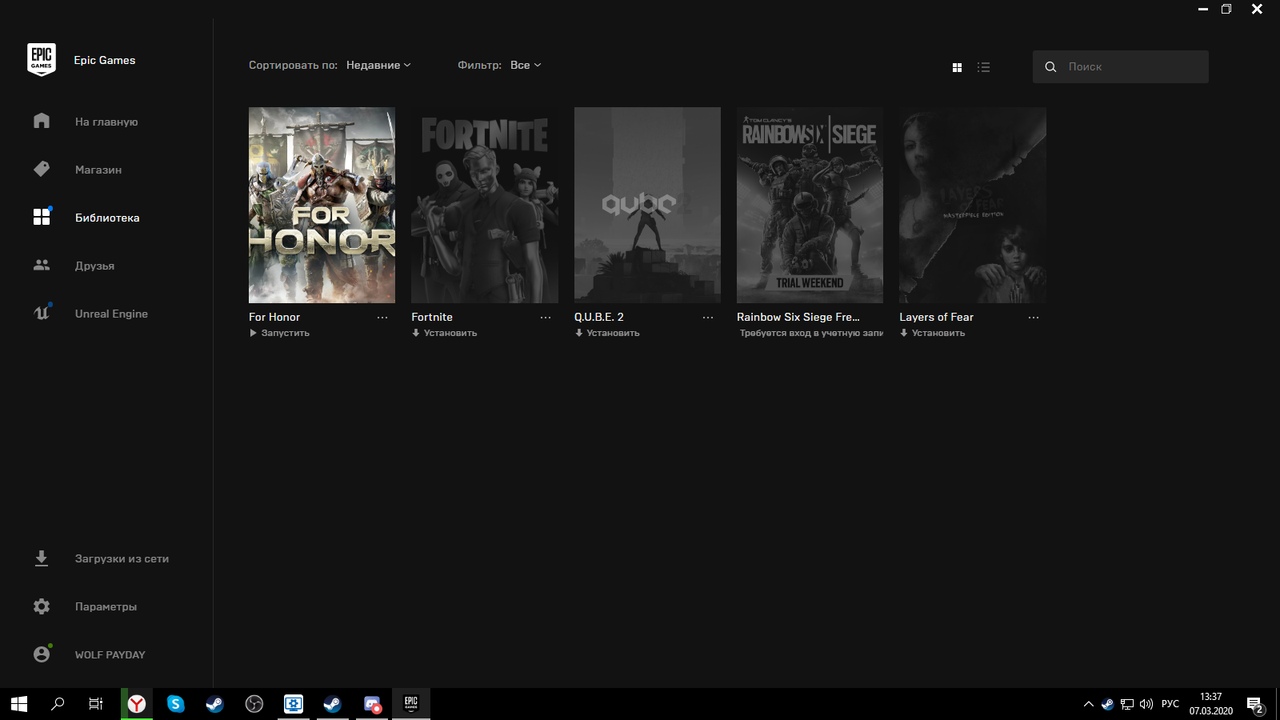Screen dimensions: 1280x720
Task: Click Установить under Layers of Fear
Action: [x=932, y=333]
